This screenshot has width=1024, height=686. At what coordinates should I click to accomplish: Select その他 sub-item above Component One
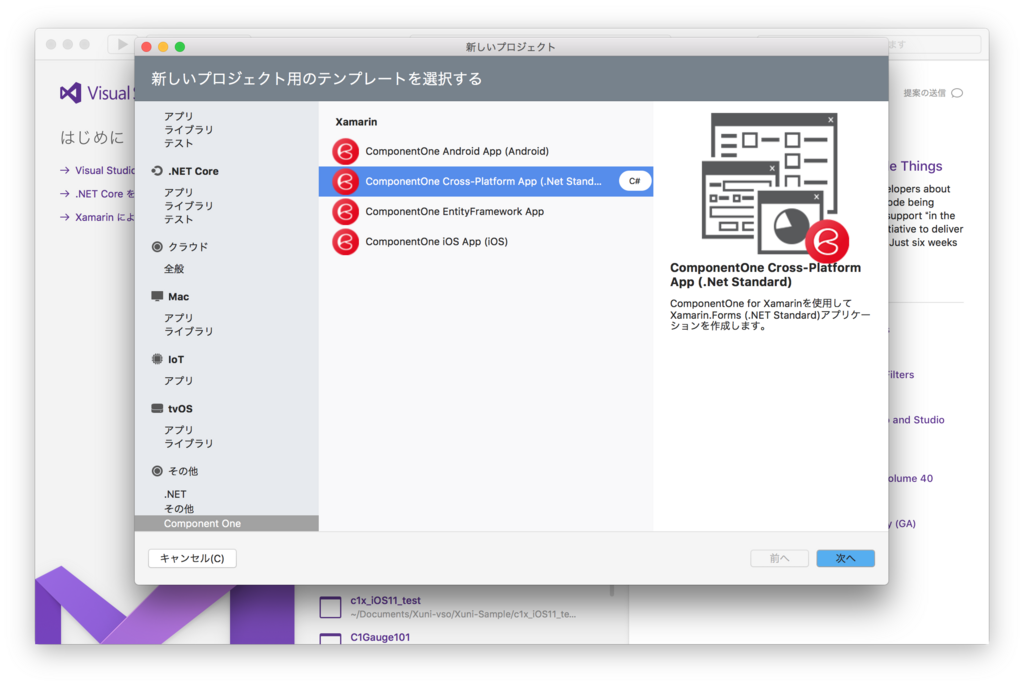click(x=179, y=509)
